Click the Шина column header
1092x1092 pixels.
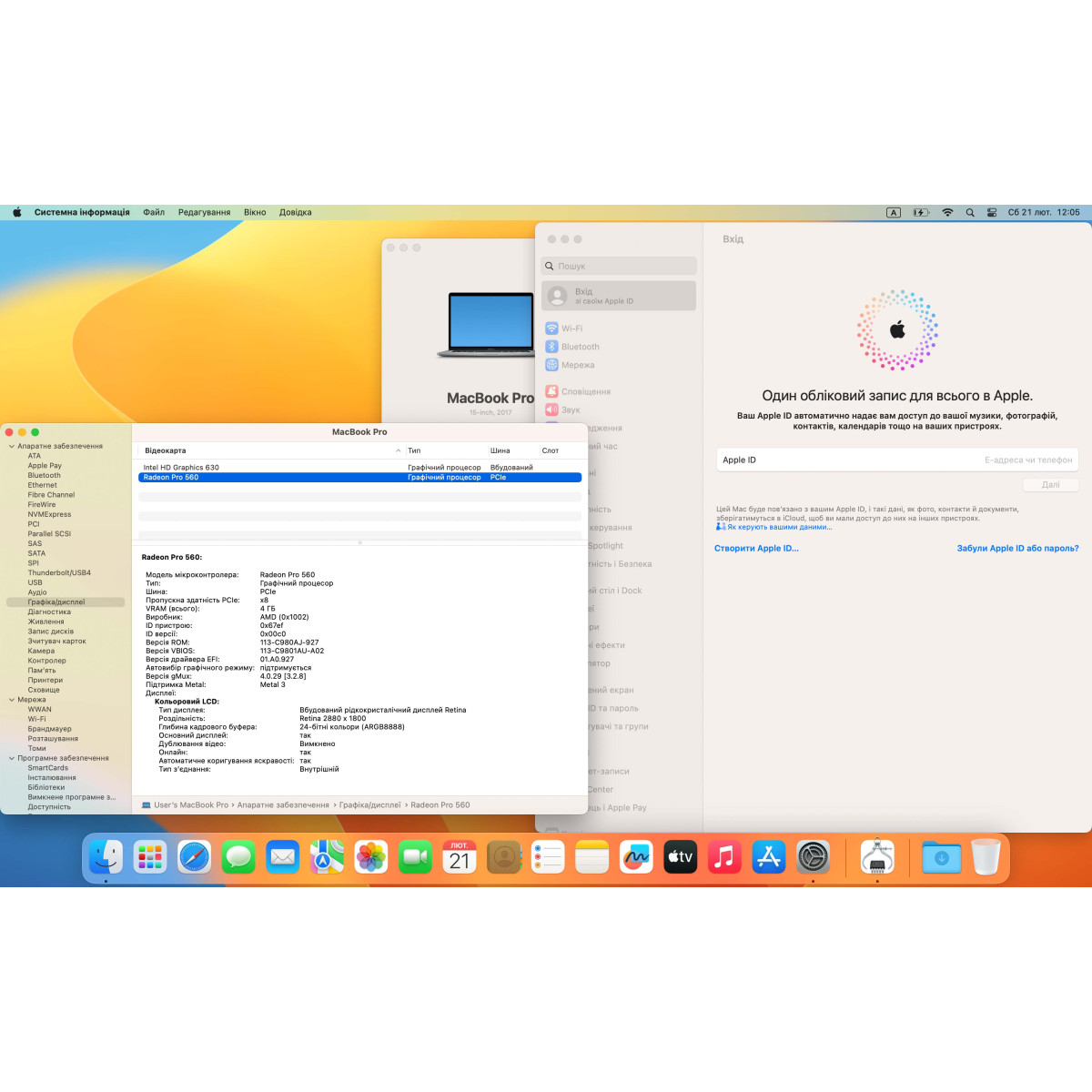[500, 450]
